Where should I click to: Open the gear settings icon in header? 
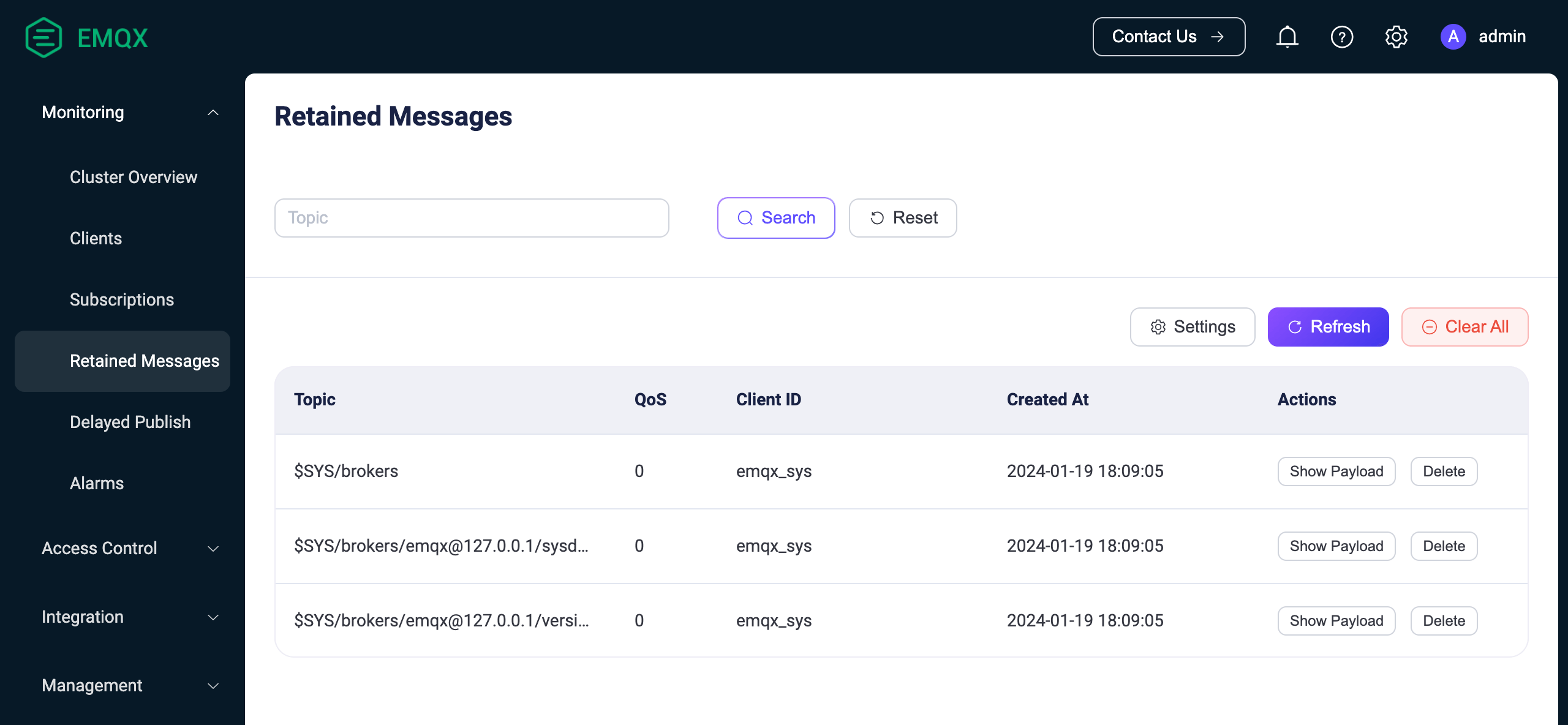coord(1396,37)
